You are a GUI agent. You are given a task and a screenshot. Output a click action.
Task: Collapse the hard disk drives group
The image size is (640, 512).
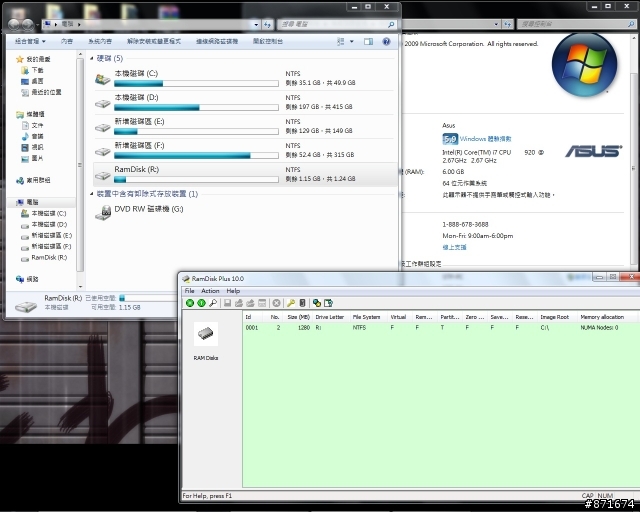click(91, 58)
